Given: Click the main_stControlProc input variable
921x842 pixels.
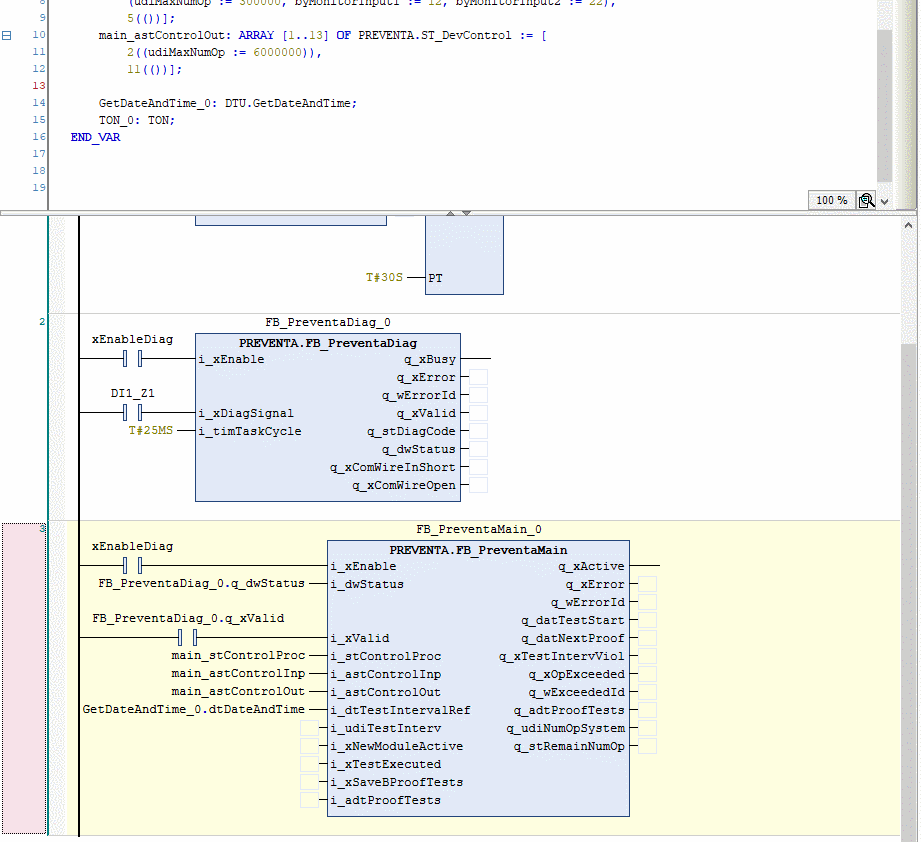Looking at the screenshot, I should pos(238,656).
